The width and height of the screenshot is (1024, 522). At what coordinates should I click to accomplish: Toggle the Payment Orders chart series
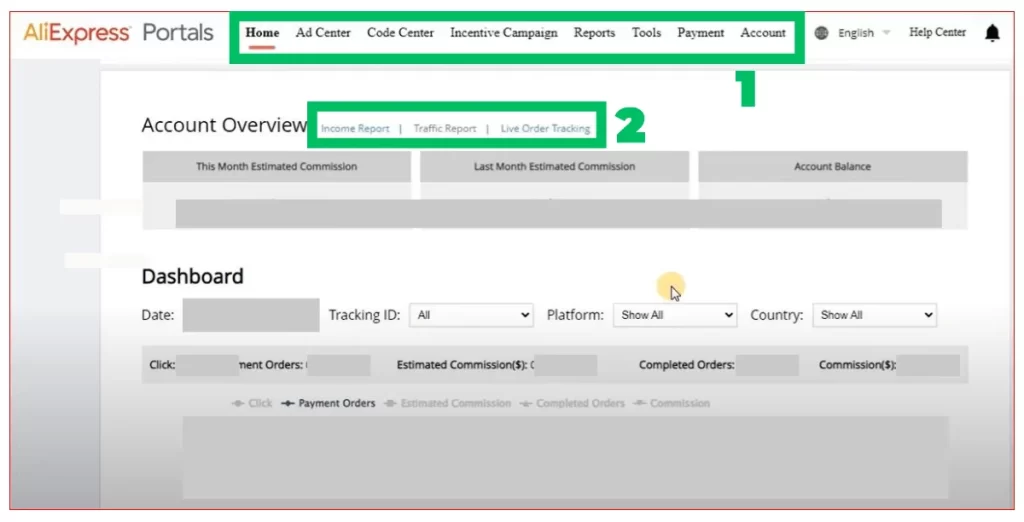tap(328, 403)
